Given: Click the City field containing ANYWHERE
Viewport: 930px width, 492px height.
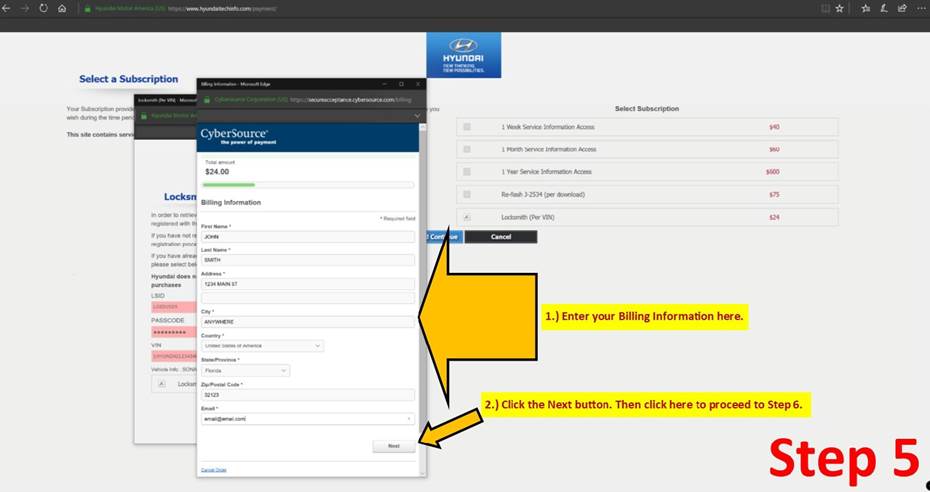Looking at the screenshot, I should point(308,322).
